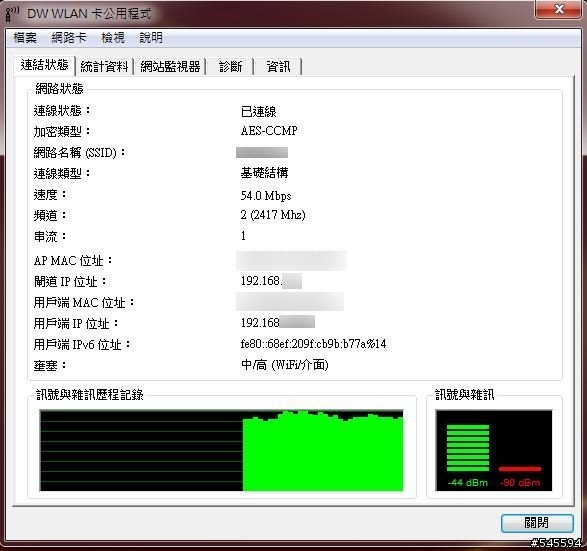
Task: Click the 壅塞 label
Action: 50,365
